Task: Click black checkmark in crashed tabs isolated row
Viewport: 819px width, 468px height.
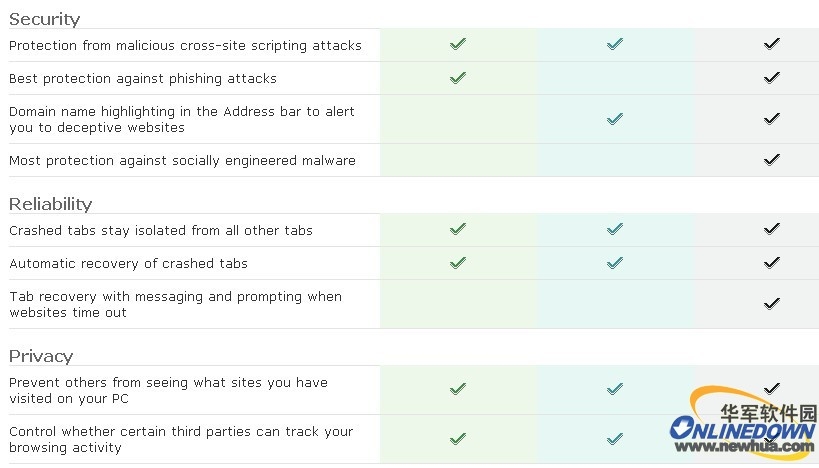Action: click(771, 229)
